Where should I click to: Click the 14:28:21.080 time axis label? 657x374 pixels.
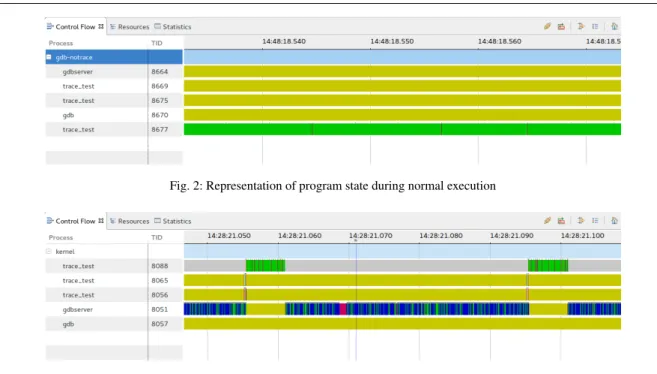[441, 236]
